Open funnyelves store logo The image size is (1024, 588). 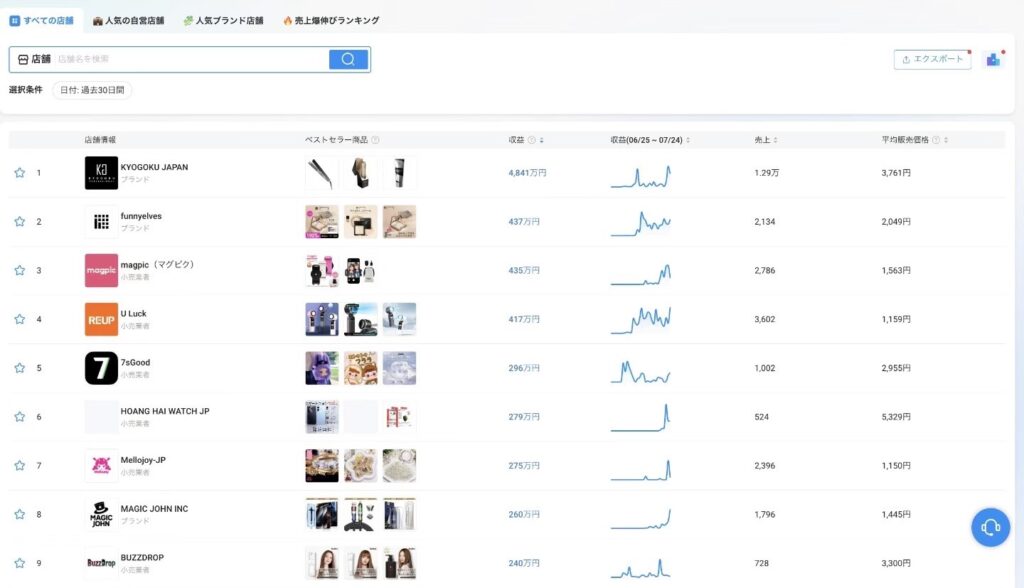point(101,221)
